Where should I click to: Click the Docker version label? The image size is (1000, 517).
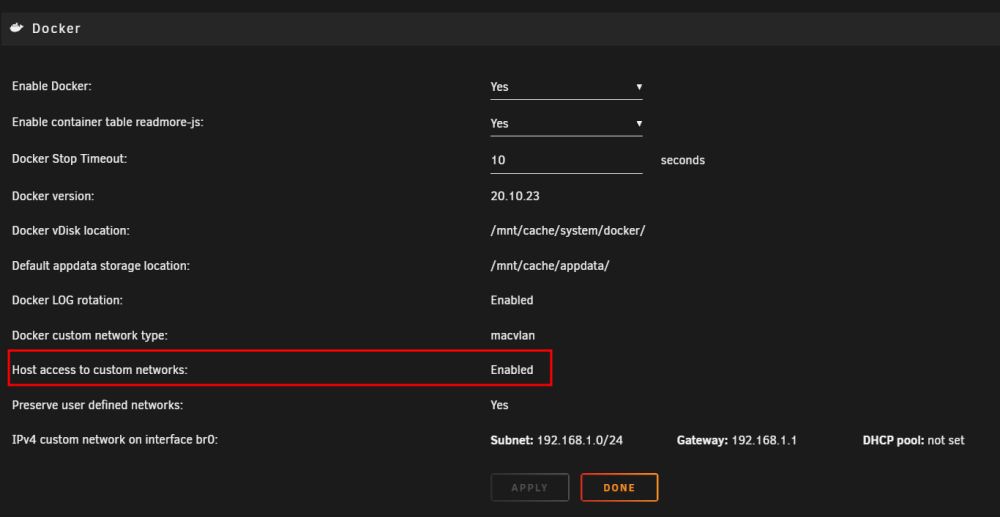53,196
